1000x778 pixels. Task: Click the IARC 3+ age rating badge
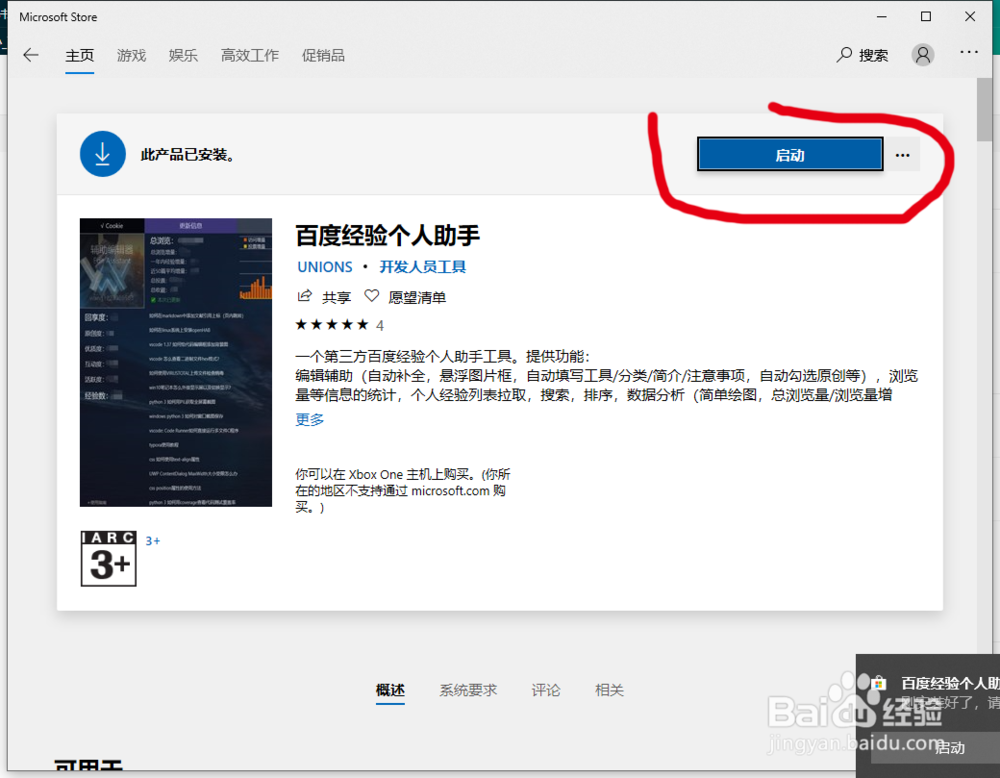[108, 558]
